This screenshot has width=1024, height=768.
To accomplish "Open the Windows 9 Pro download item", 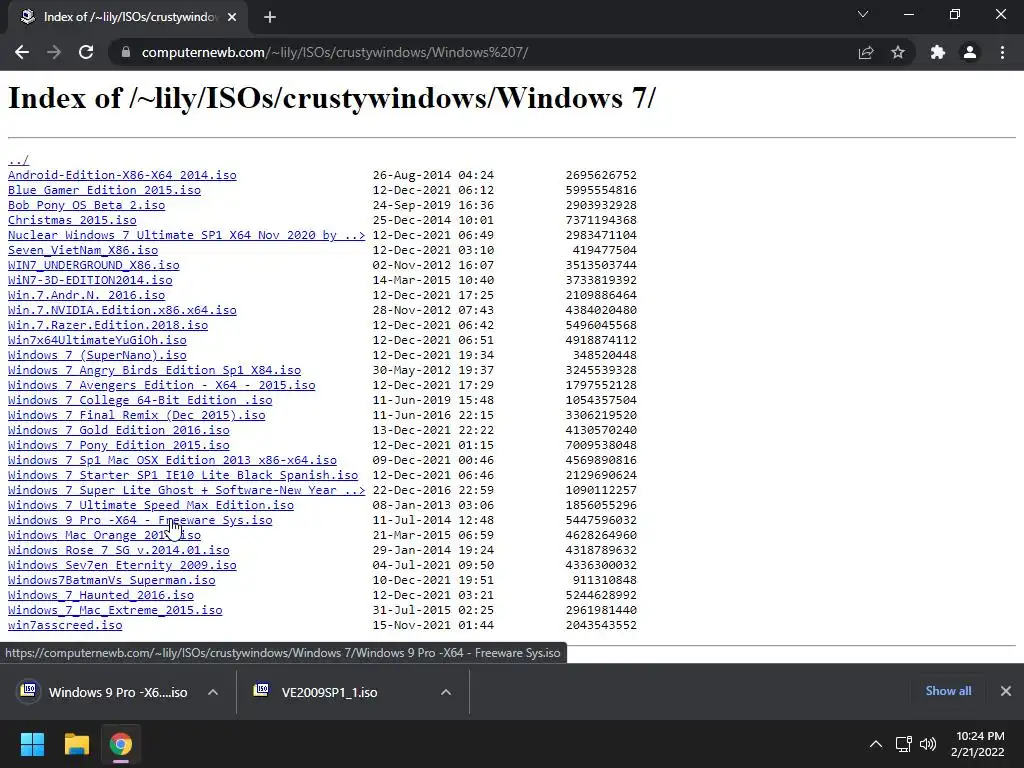I will (103, 692).
